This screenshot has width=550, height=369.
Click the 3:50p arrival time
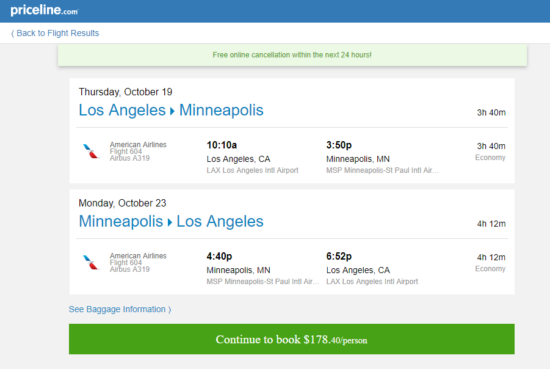339,145
